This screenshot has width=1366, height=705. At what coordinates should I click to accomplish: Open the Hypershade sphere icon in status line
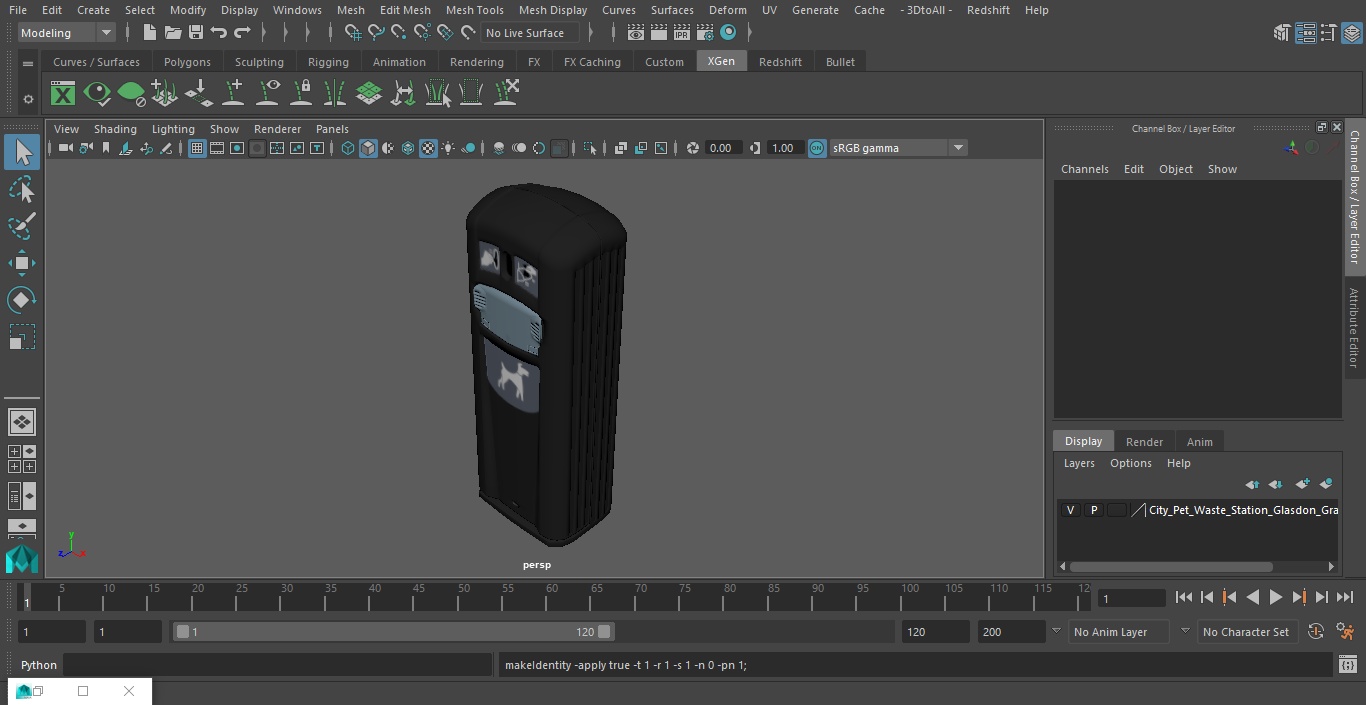coord(728,33)
